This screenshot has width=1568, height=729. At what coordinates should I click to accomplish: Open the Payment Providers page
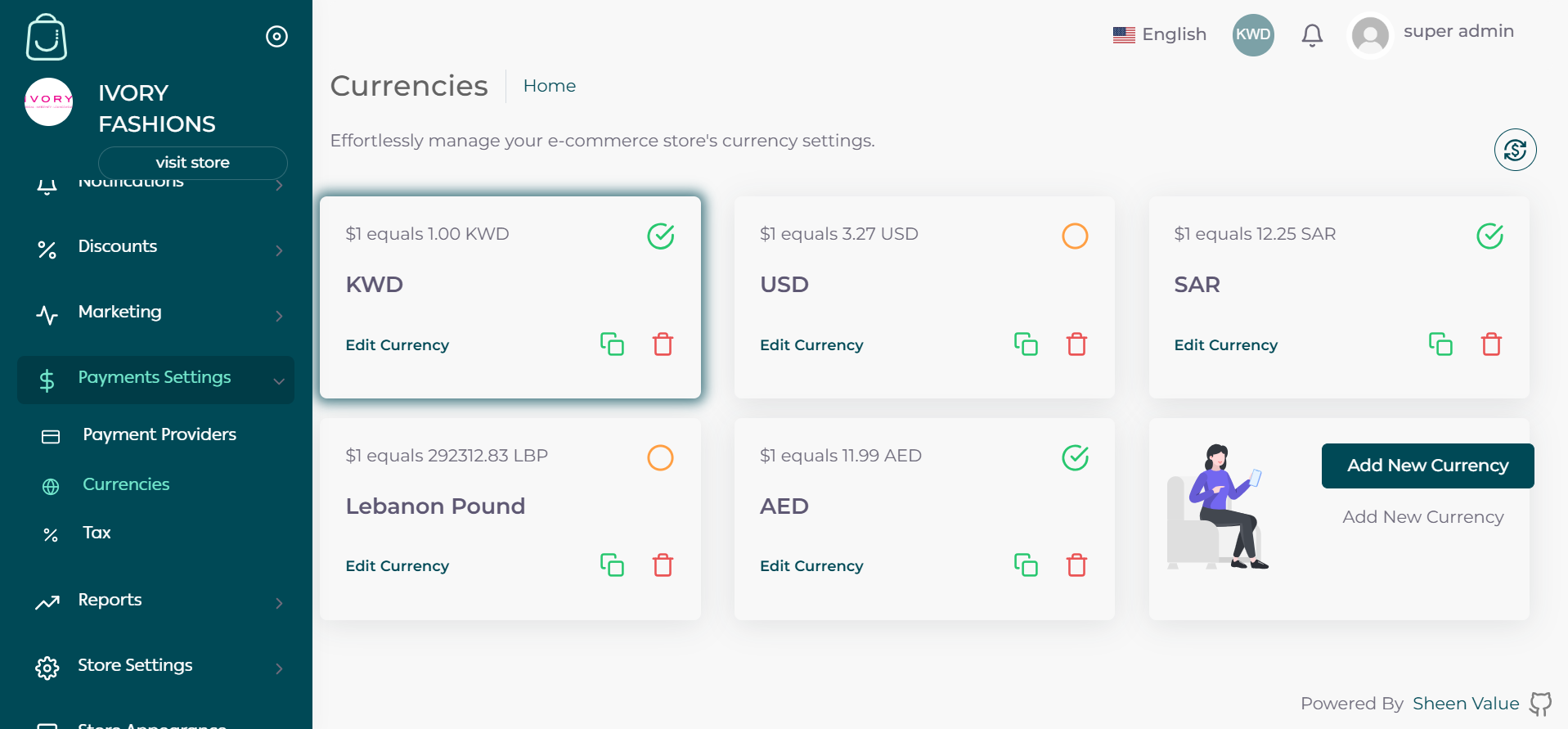click(159, 434)
